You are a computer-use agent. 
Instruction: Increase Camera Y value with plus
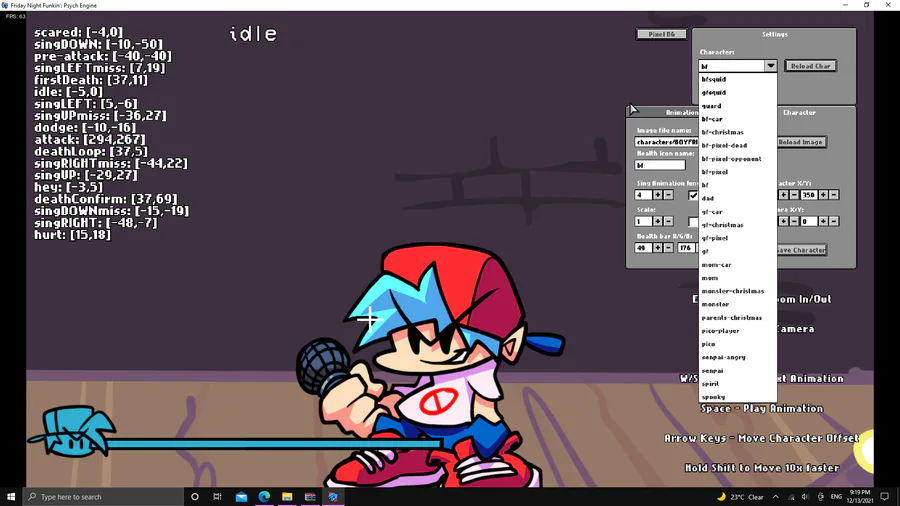pyautogui.click(x=824, y=221)
